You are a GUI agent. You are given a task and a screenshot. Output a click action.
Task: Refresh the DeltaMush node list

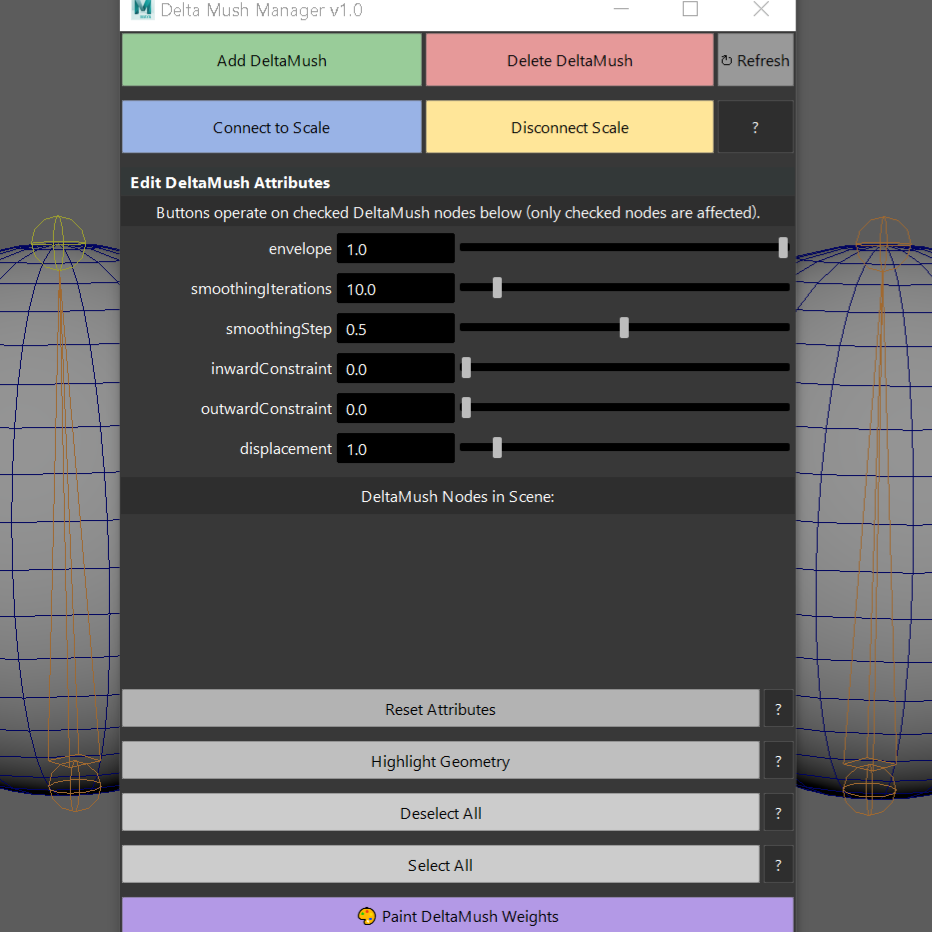(x=755, y=60)
